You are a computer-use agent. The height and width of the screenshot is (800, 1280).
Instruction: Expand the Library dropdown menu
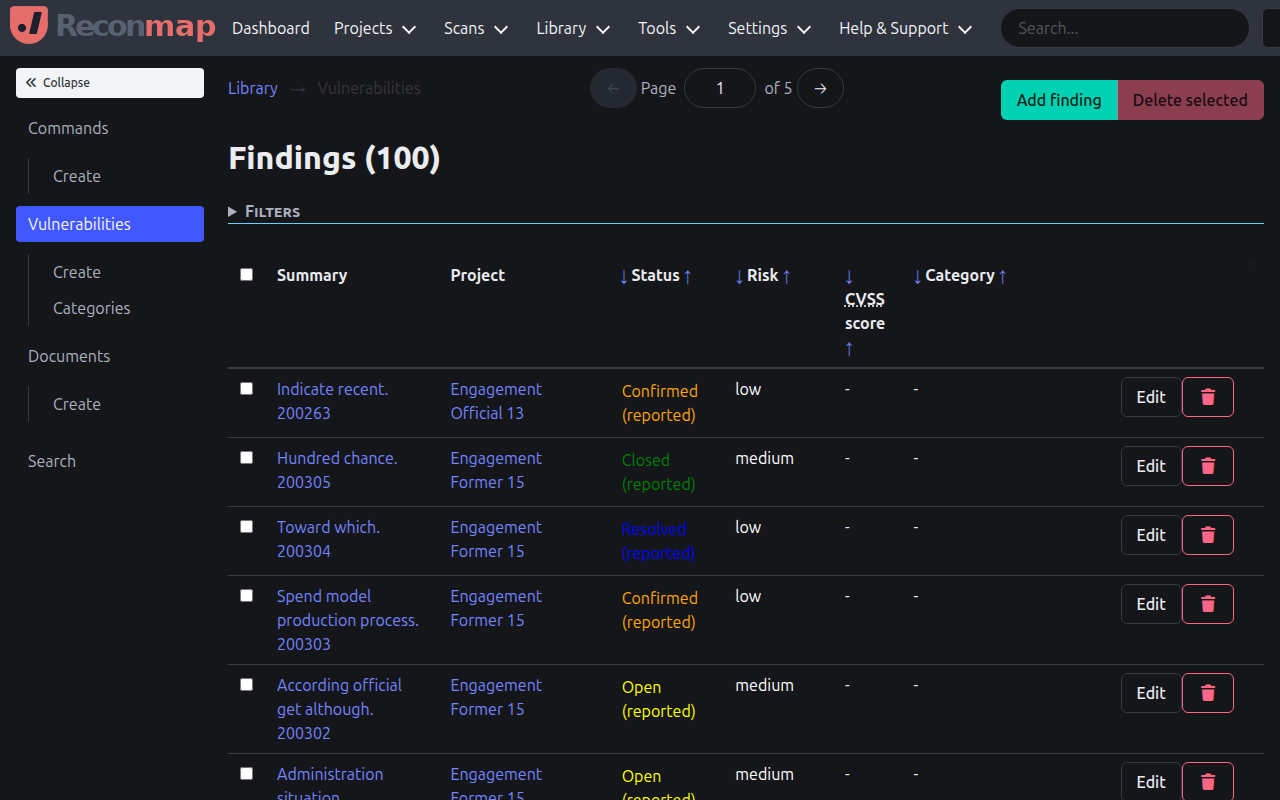pos(573,28)
